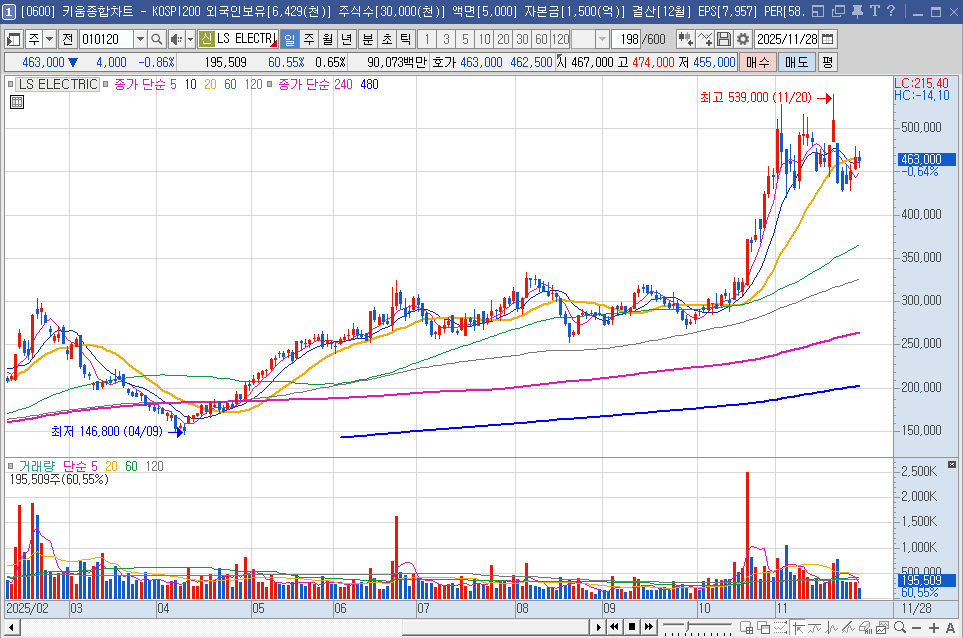963x638 pixels.
Task: Expand the speaker options dropdown arrow
Action: (x=190, y=39)
